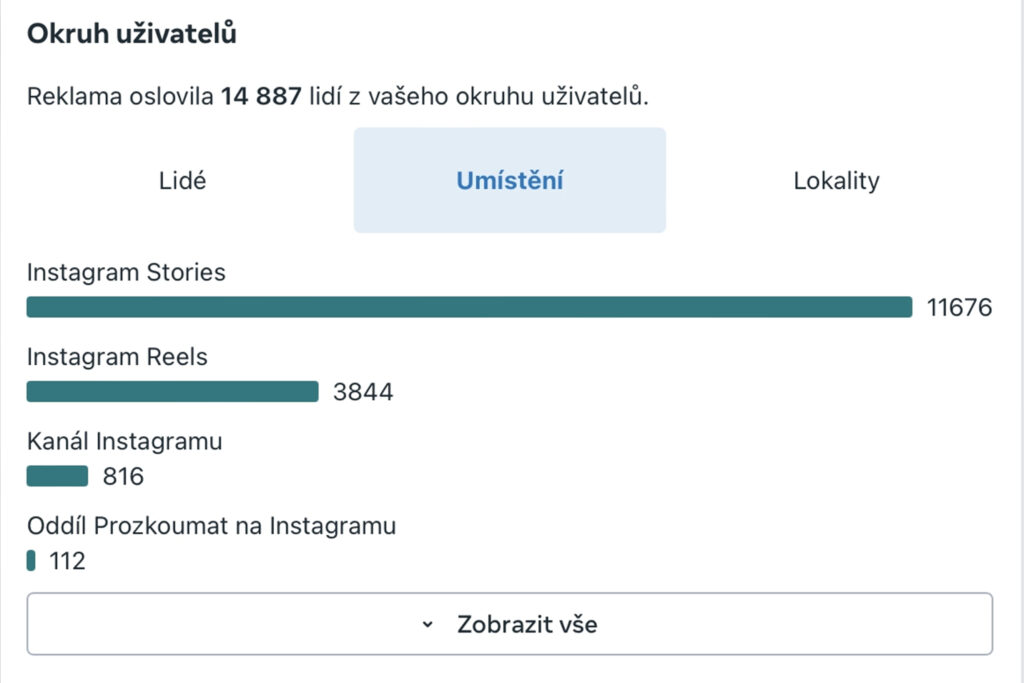Click the bold 14 887 reach number
The image size is (1024, 683).
pos(261,97)
